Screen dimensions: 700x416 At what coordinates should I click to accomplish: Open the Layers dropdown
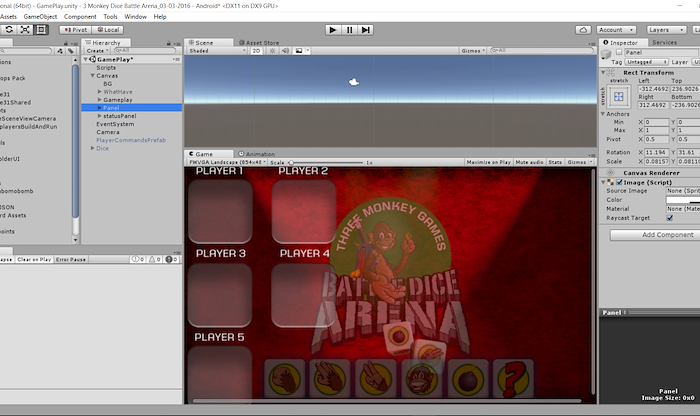[667, 30]
